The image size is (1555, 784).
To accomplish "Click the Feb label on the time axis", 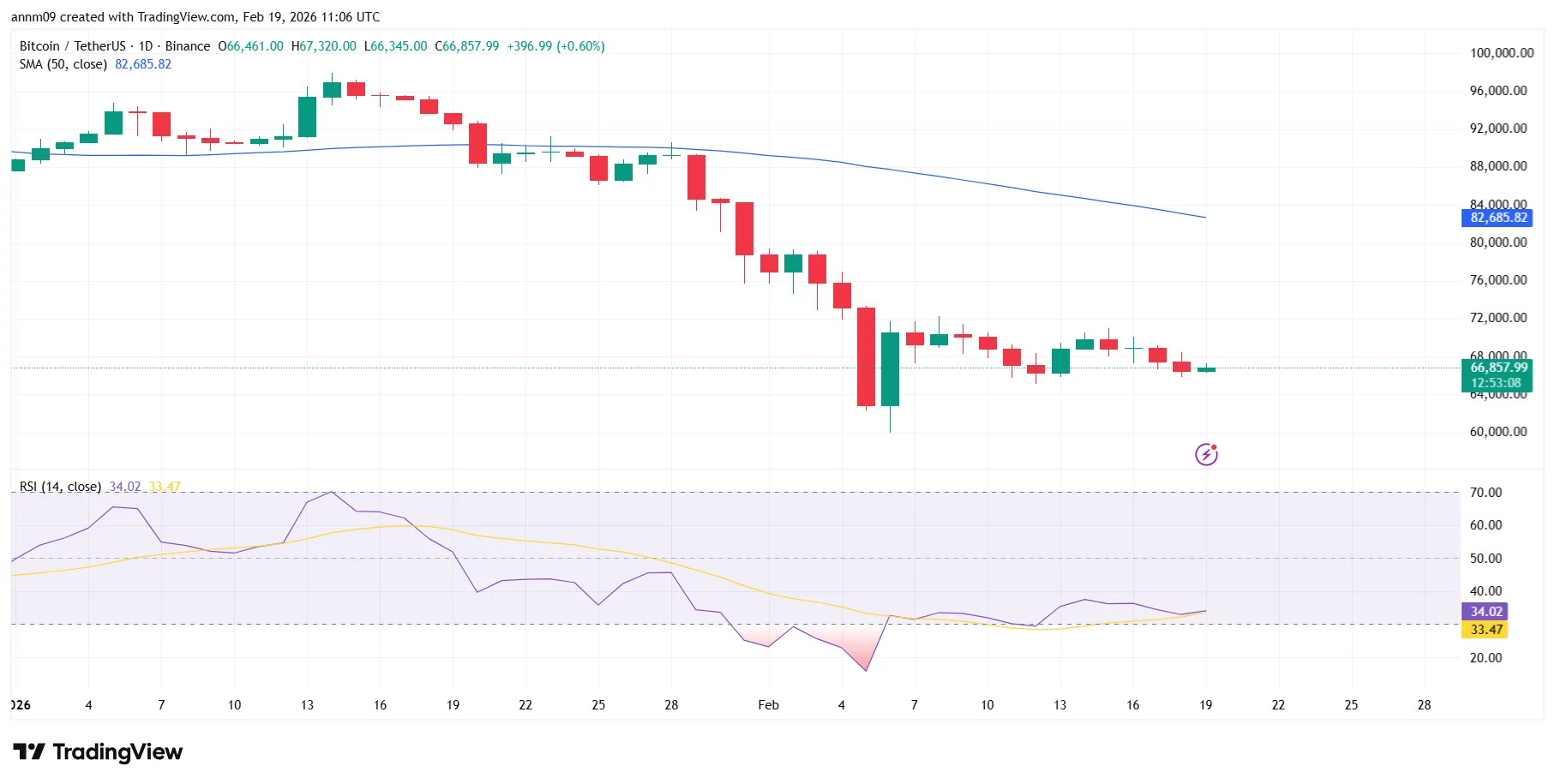I will (767, 705).
